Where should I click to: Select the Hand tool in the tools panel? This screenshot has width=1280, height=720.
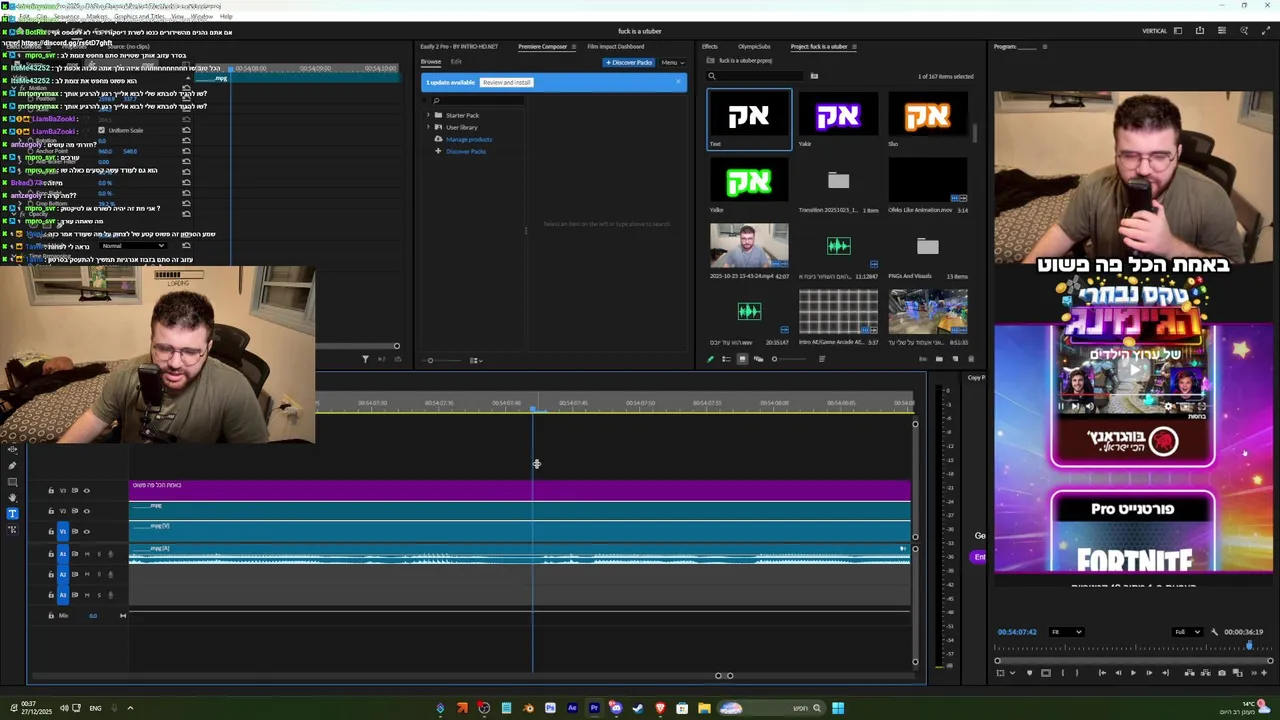12,497
